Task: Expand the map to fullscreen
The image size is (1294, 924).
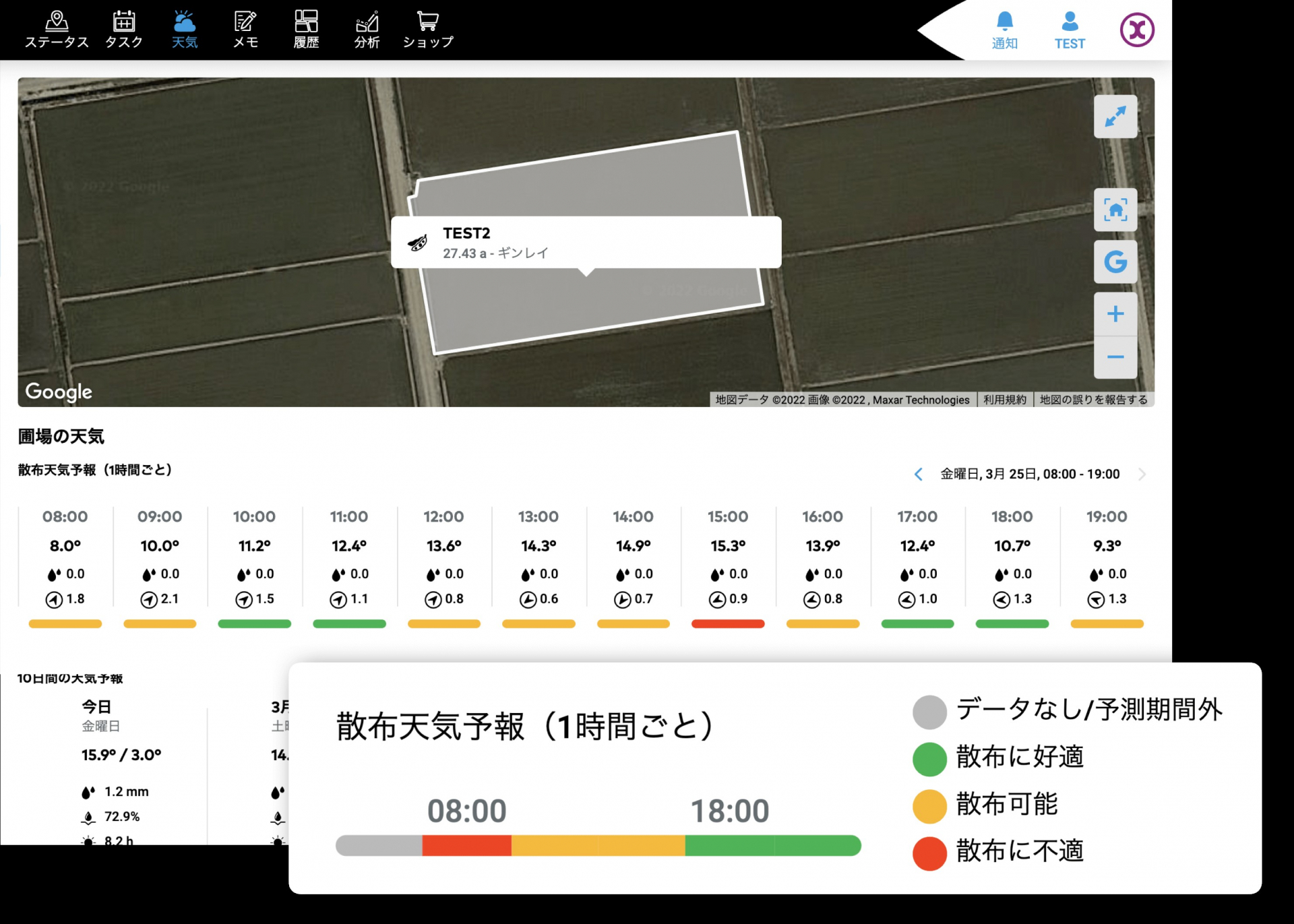Action: pyautogui.click(x=1115, y=117)
